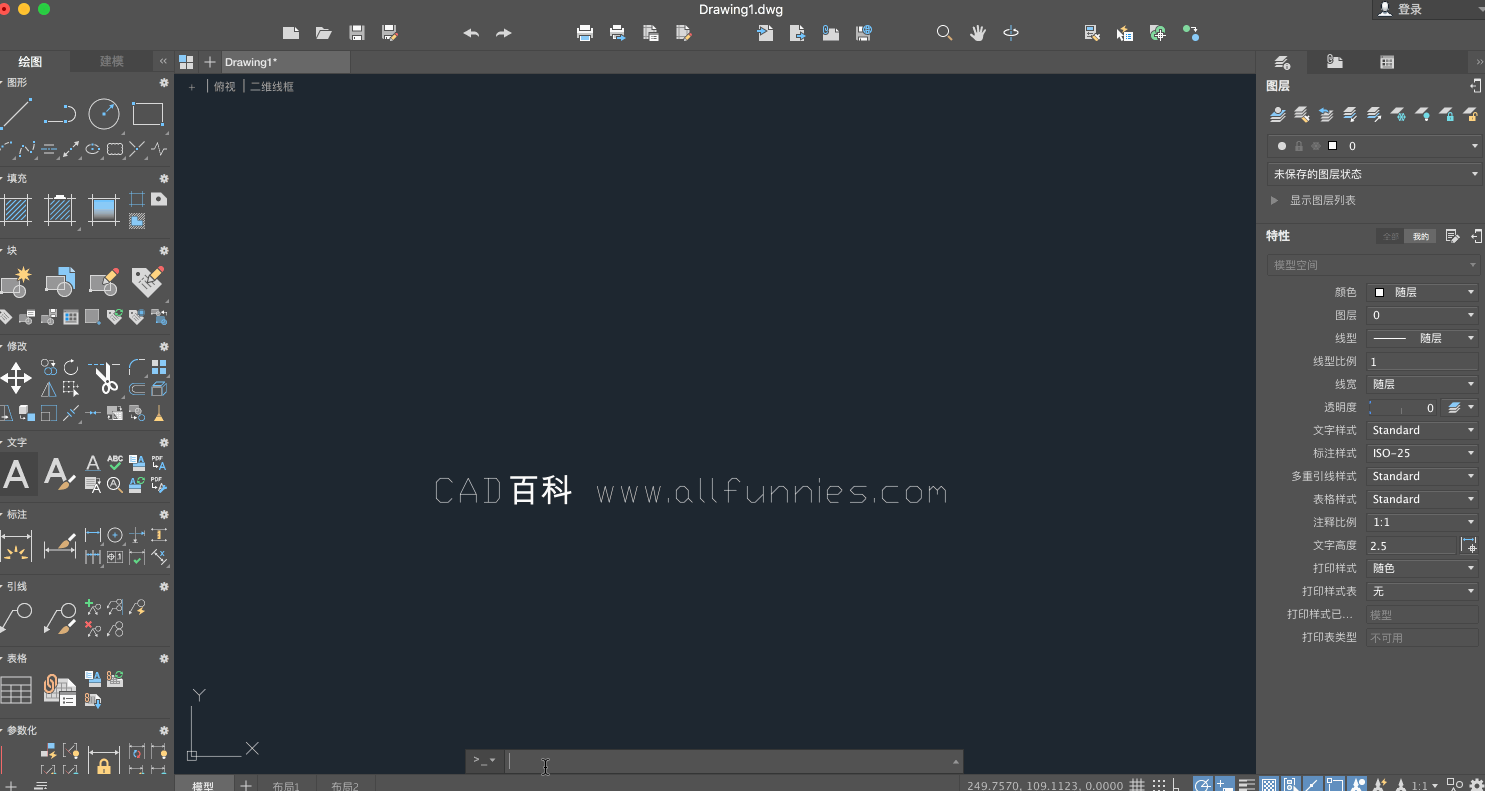Select the Multileader tool
Screen dimensions: 1485x791
[x=16, y=618]
